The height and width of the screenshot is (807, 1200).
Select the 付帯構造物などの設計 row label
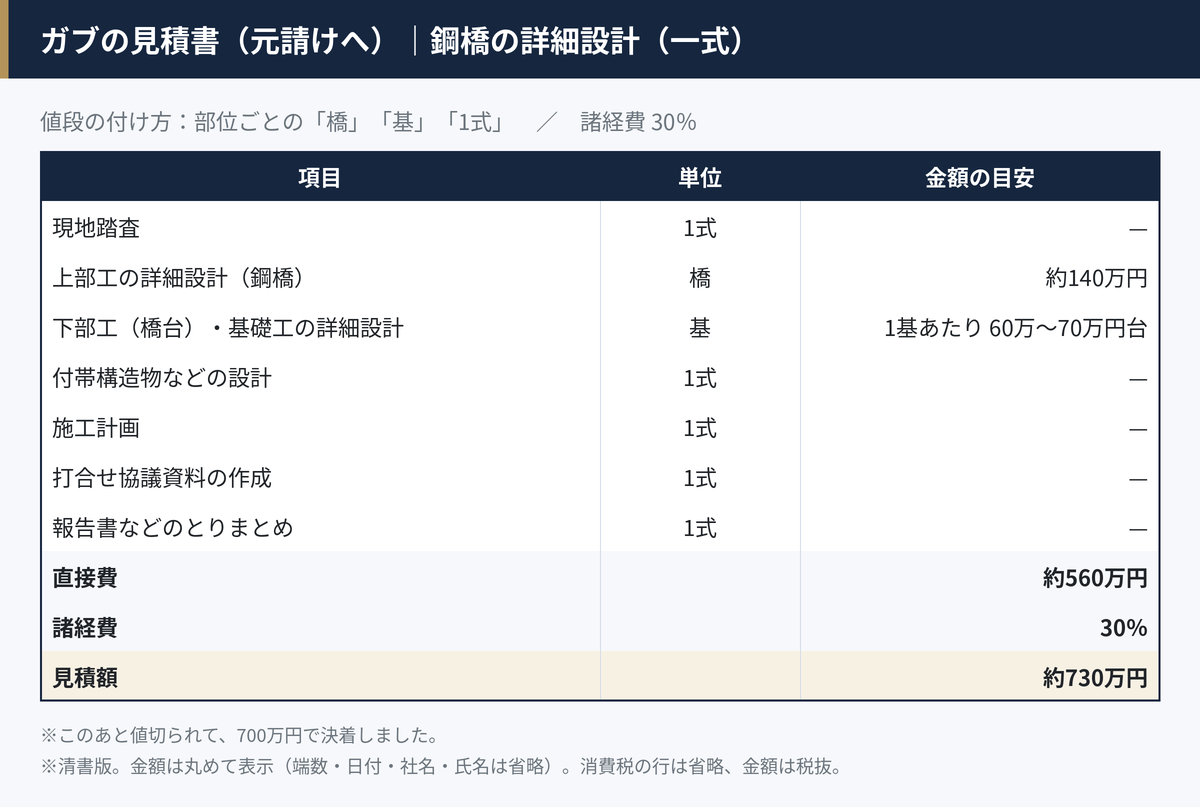pos(162,378)
